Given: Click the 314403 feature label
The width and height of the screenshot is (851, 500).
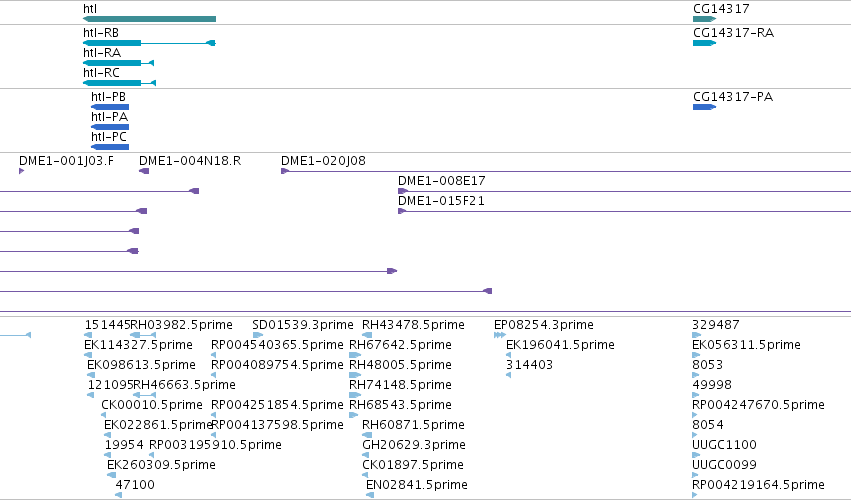Looking at the screenshot, I should [x=529, y=365].
